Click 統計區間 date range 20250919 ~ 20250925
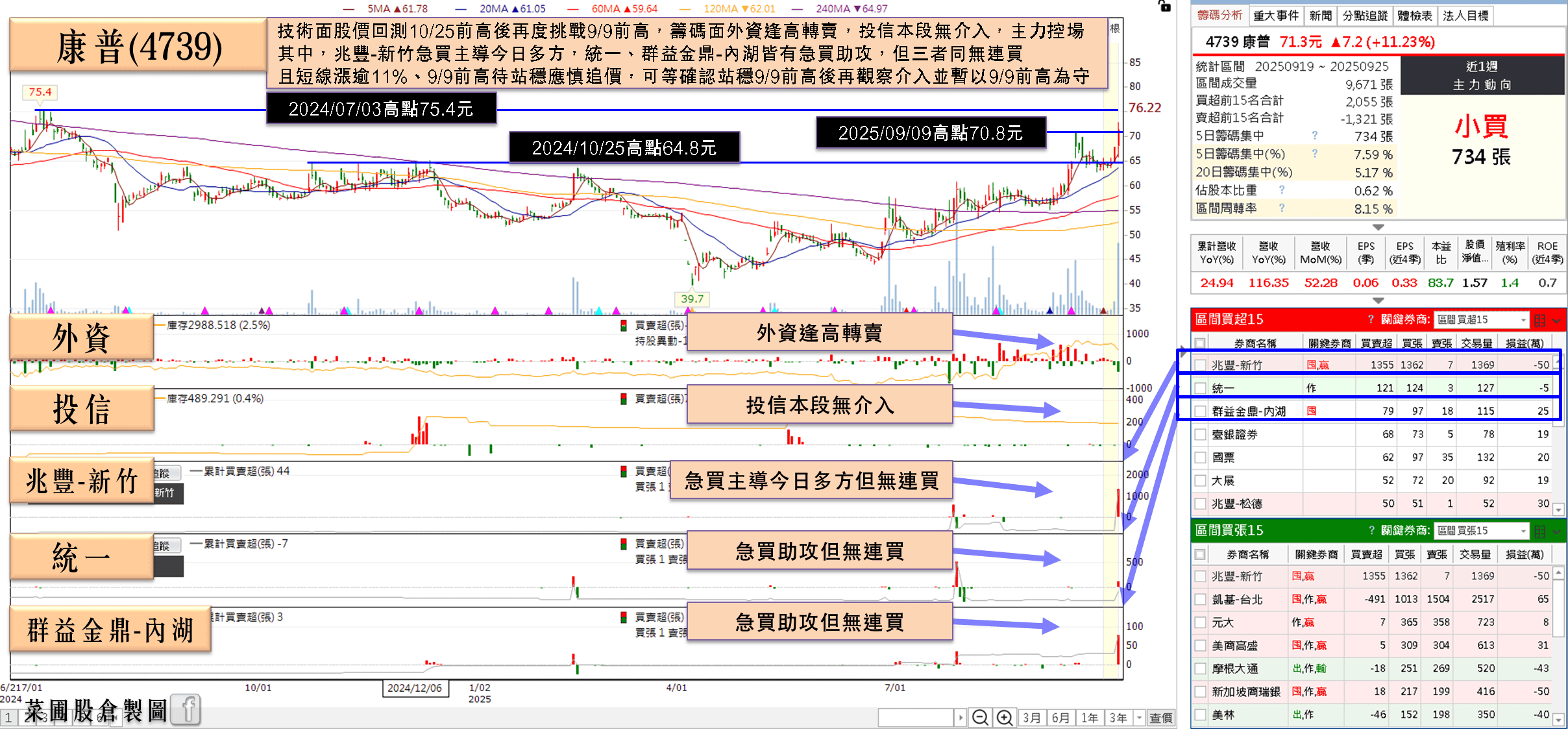This screenshot has width=1568, height=745. 1321,66
